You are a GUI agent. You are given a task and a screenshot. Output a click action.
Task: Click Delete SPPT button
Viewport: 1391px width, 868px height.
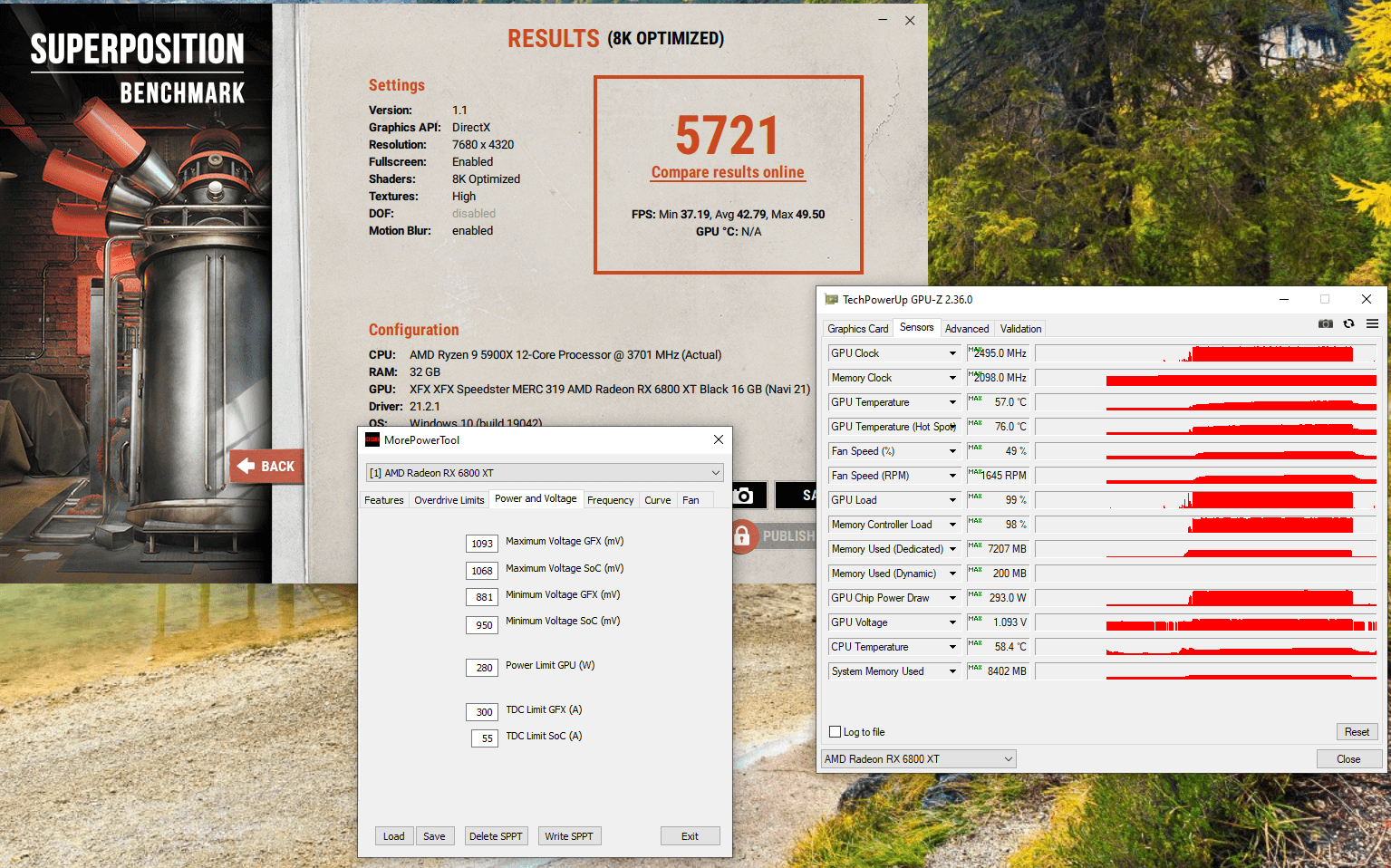pos(496,836)
